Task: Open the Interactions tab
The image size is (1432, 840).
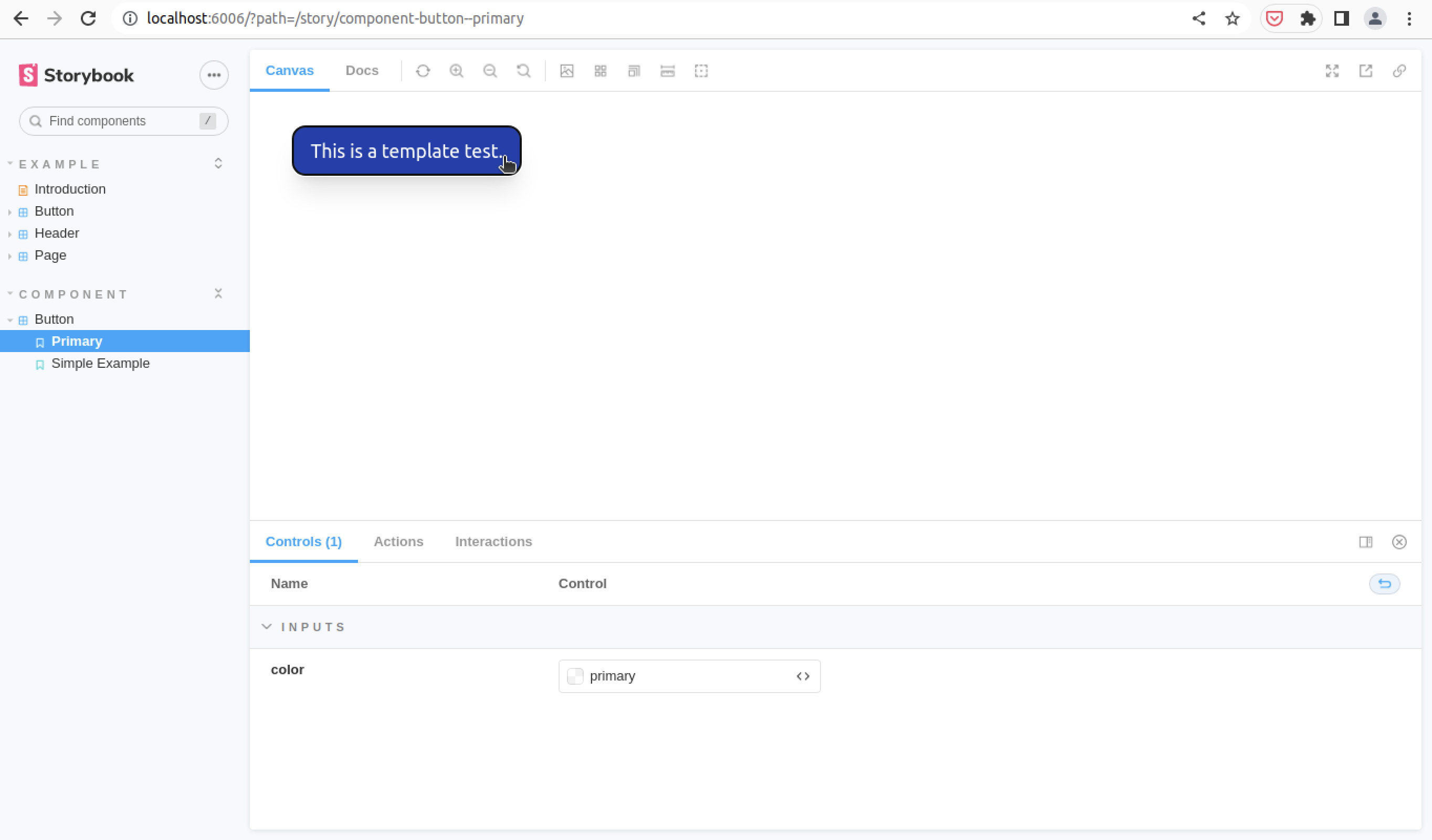Action: (493, 541)
